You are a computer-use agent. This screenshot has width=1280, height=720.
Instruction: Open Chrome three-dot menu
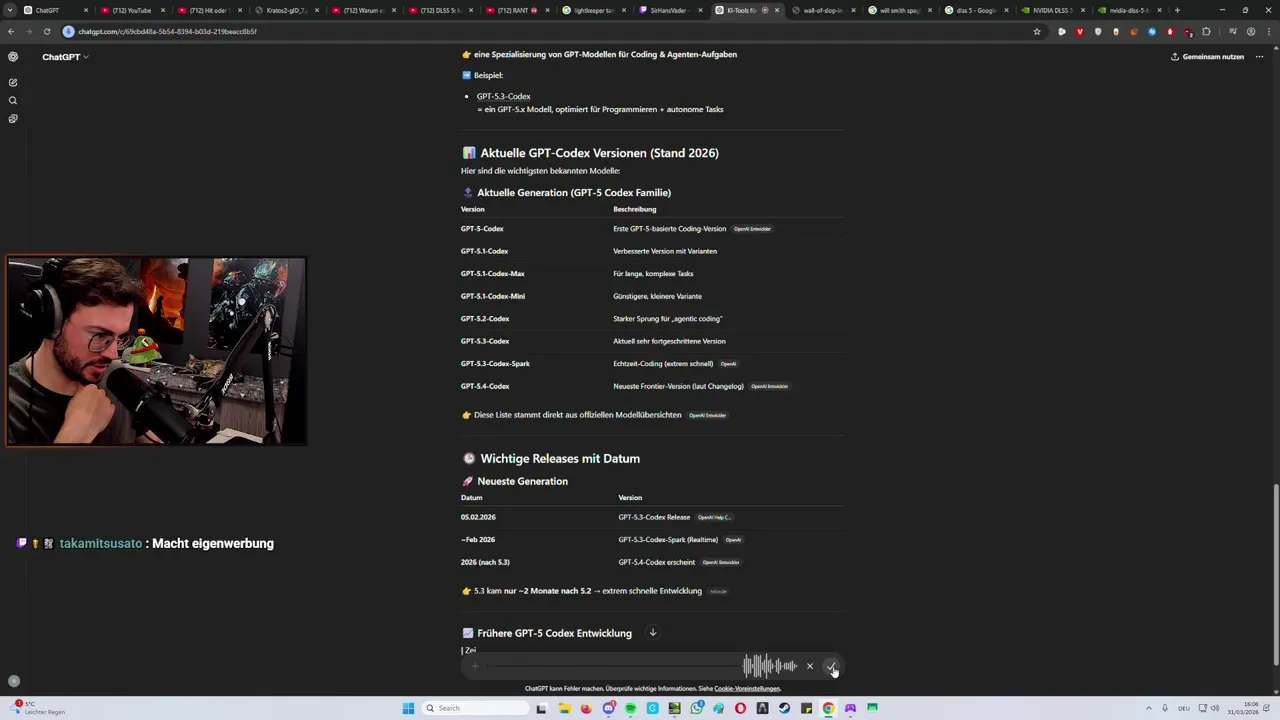point(1268,31)
